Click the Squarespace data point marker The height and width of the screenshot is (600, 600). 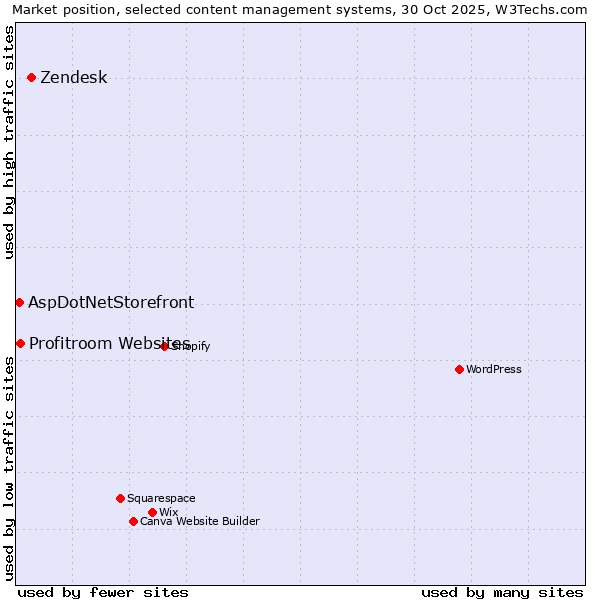point(120,498)
